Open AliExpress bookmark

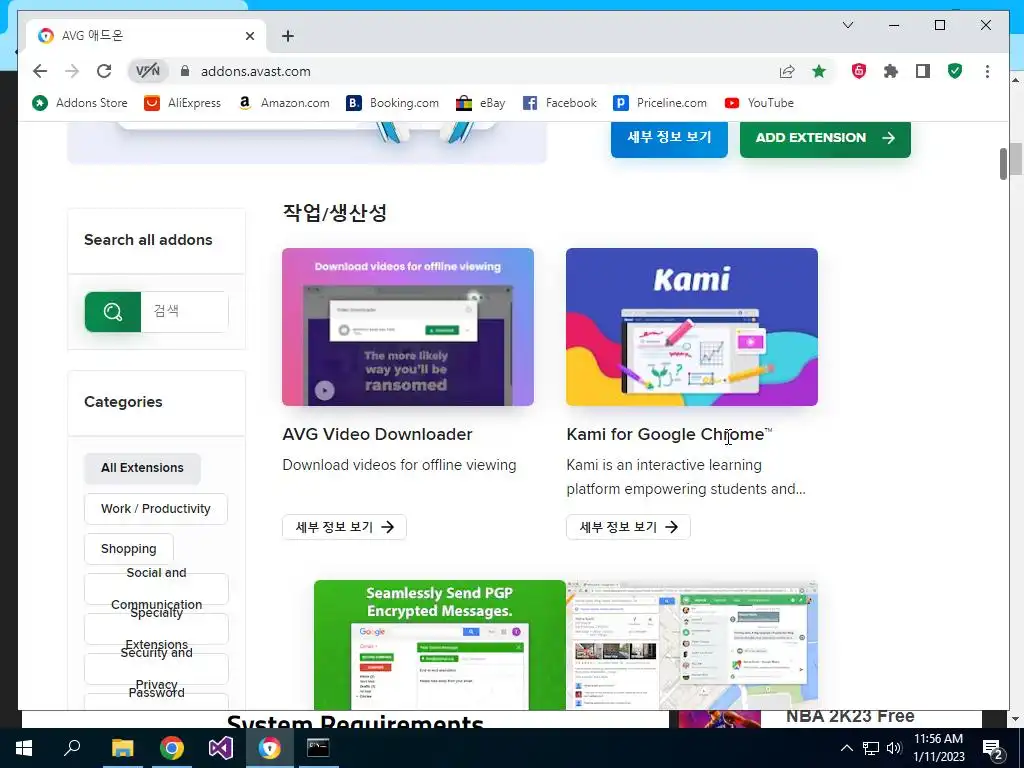click(x=182, y=103)
